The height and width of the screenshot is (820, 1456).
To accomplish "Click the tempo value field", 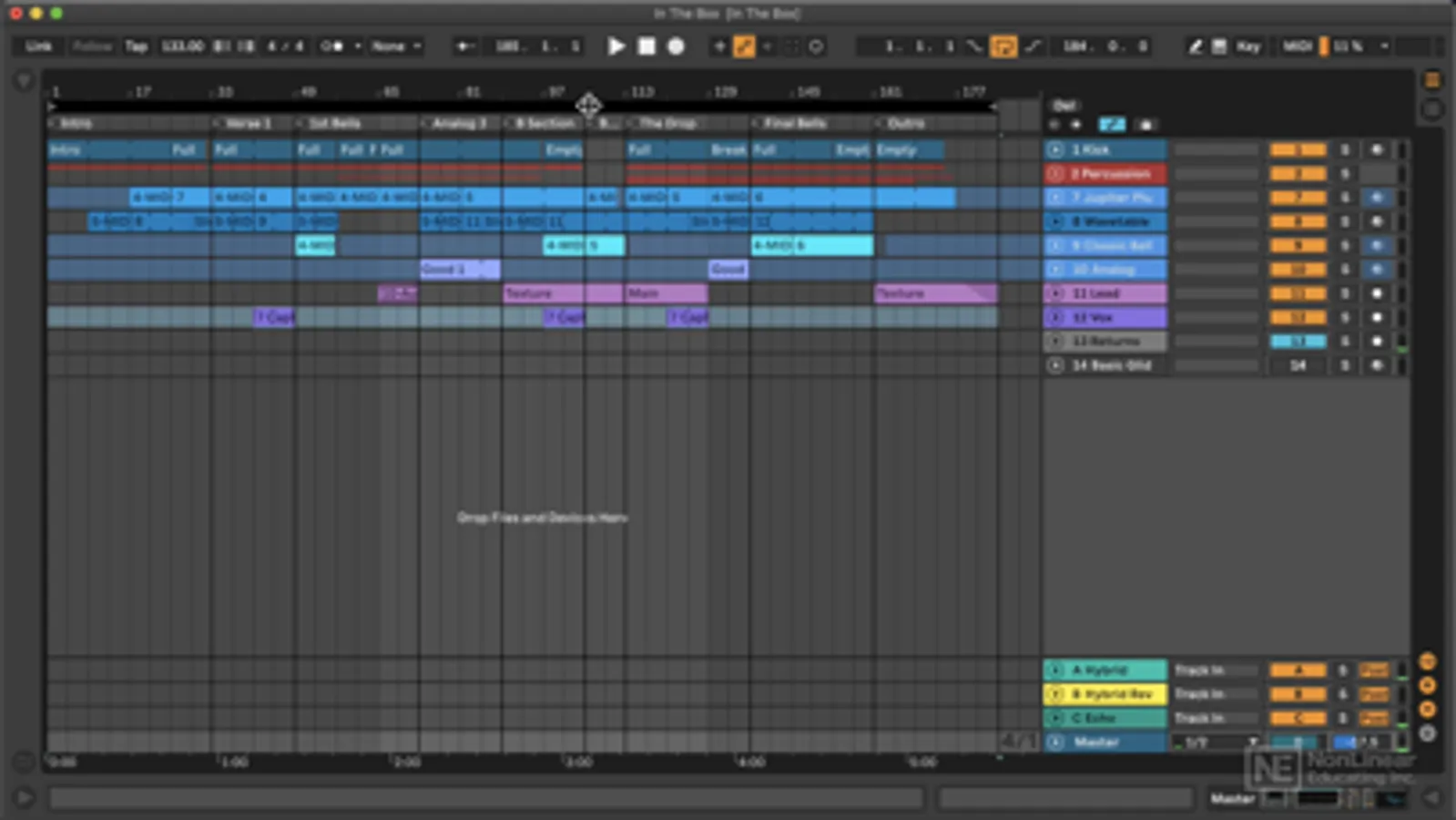I will click(x=182, y=46).
